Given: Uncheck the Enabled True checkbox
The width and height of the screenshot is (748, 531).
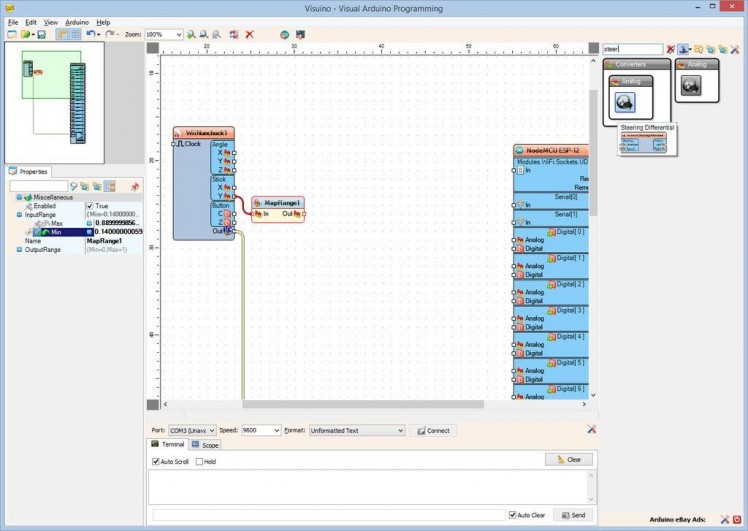Looking at the screenshot, I should click(89, 206).
